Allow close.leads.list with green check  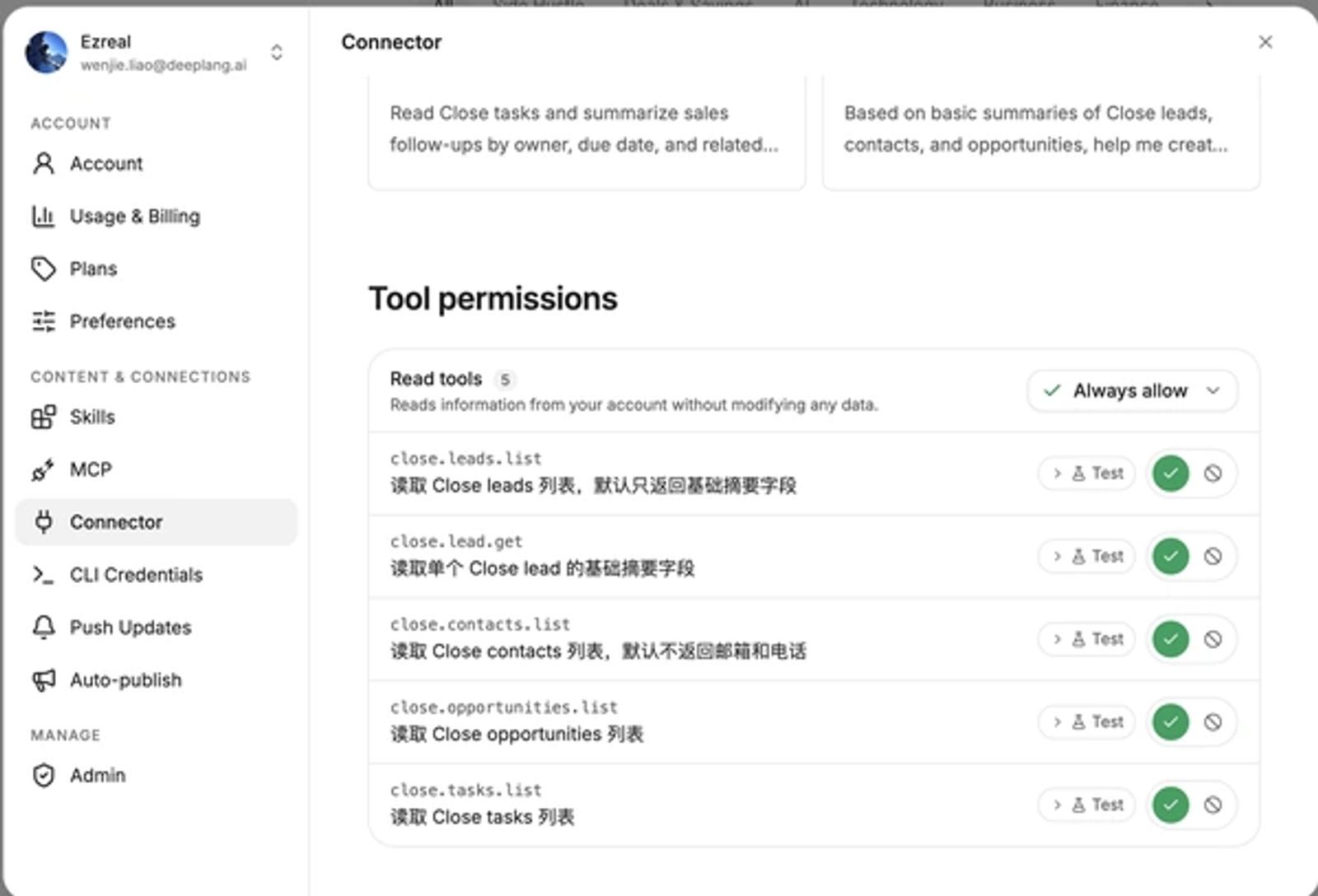click(x=1171, y=474)
